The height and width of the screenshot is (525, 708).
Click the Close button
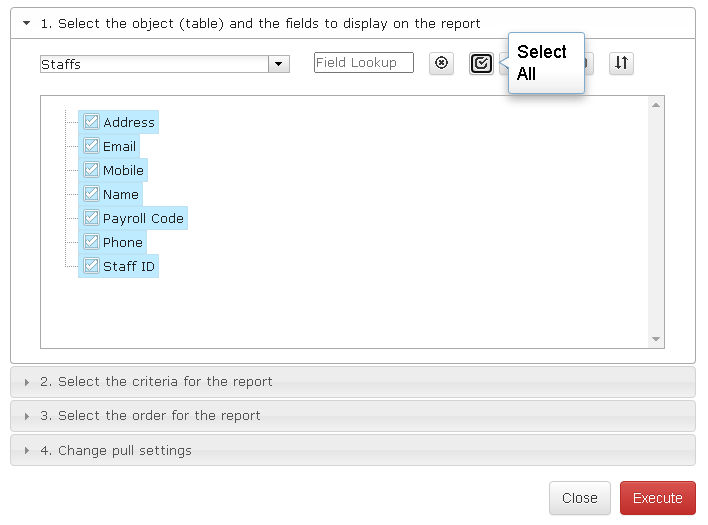tap(580, 498)
